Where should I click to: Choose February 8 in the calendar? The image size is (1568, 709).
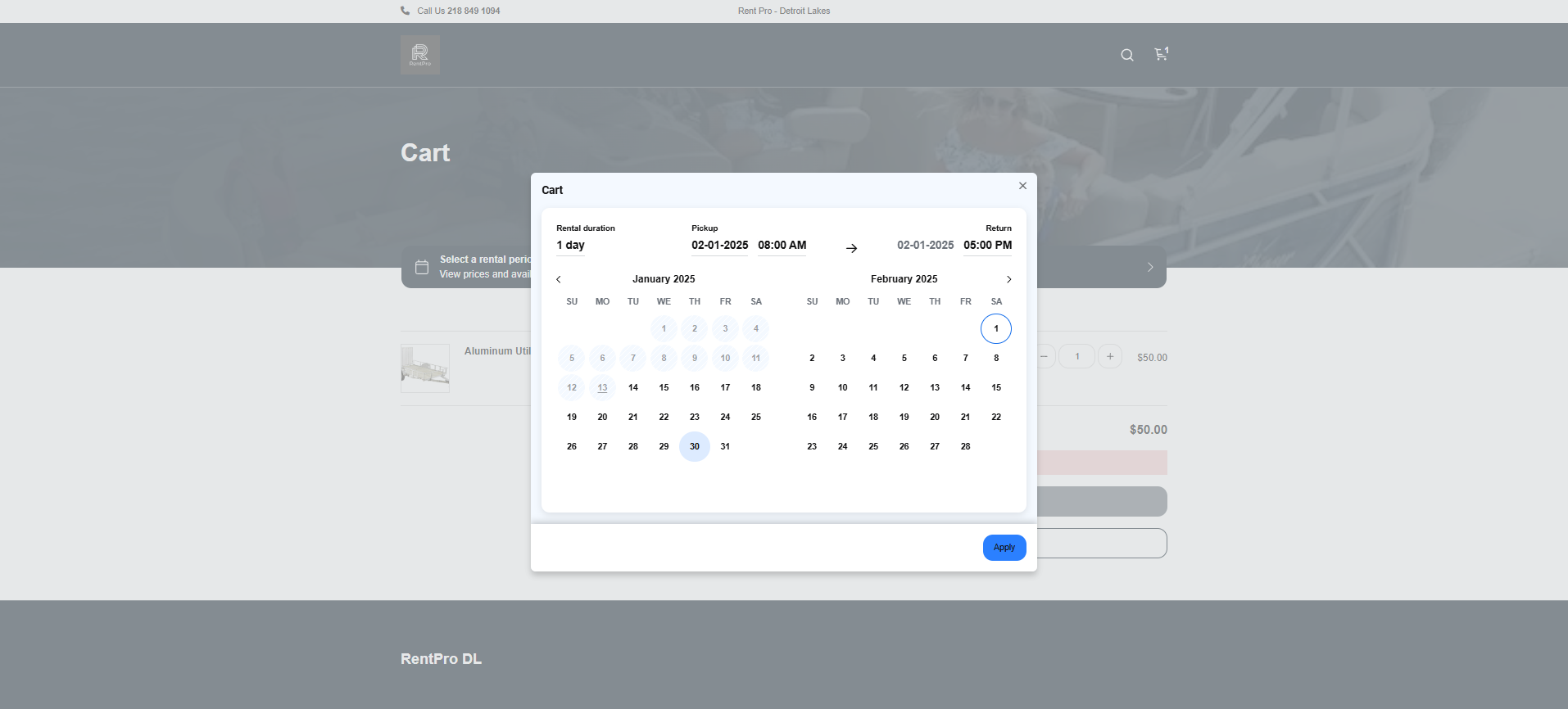point(996,359)
